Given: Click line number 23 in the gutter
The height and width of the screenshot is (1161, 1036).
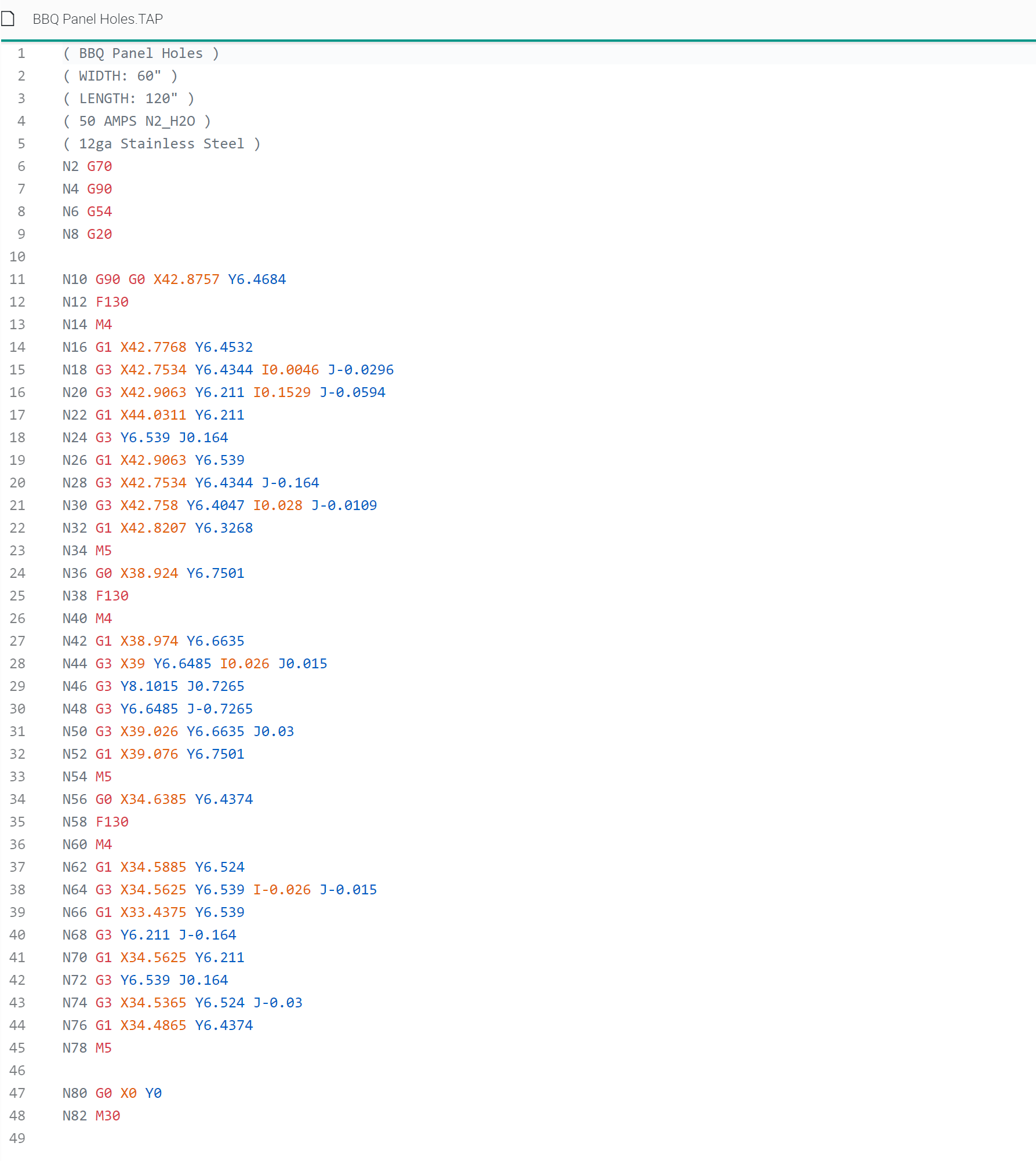Looking at the screenshot, I should coord(17,551).
